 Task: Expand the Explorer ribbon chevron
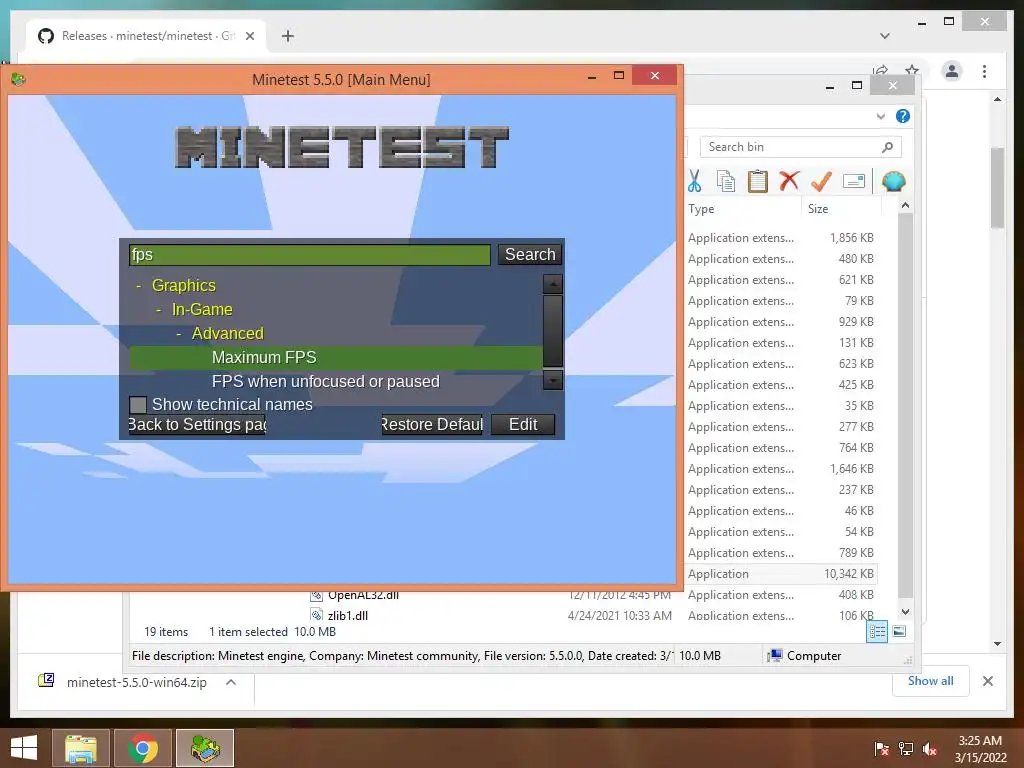pos(880,116)
